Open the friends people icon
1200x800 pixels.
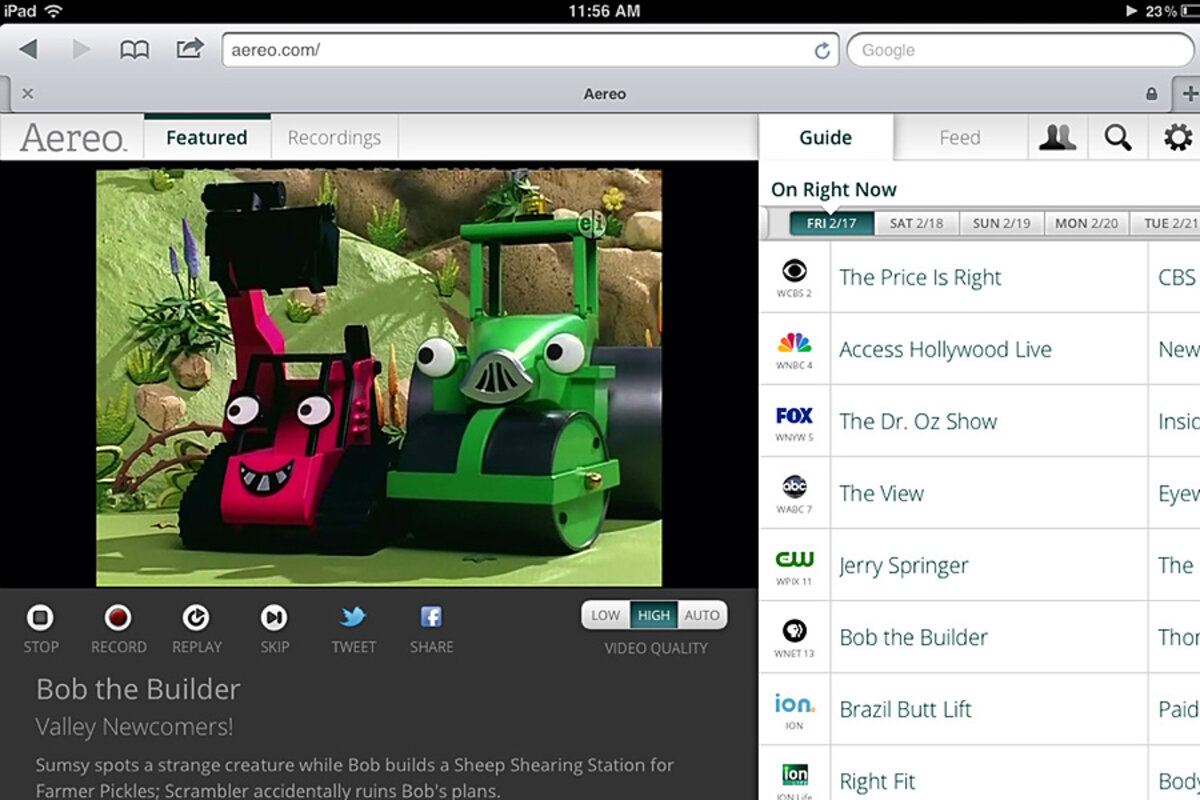1057,137
